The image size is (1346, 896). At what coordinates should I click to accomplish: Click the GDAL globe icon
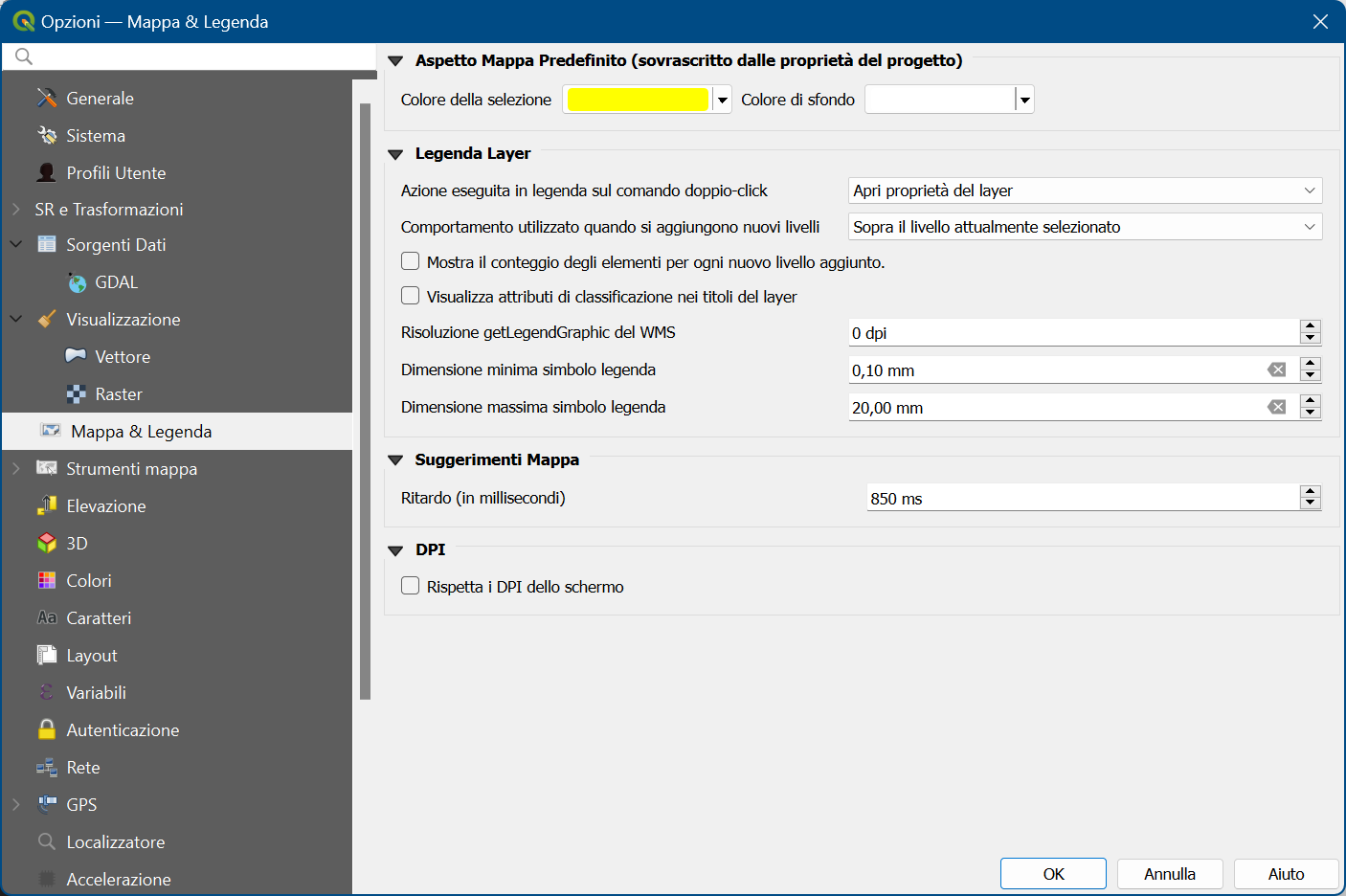coord(77,282)
